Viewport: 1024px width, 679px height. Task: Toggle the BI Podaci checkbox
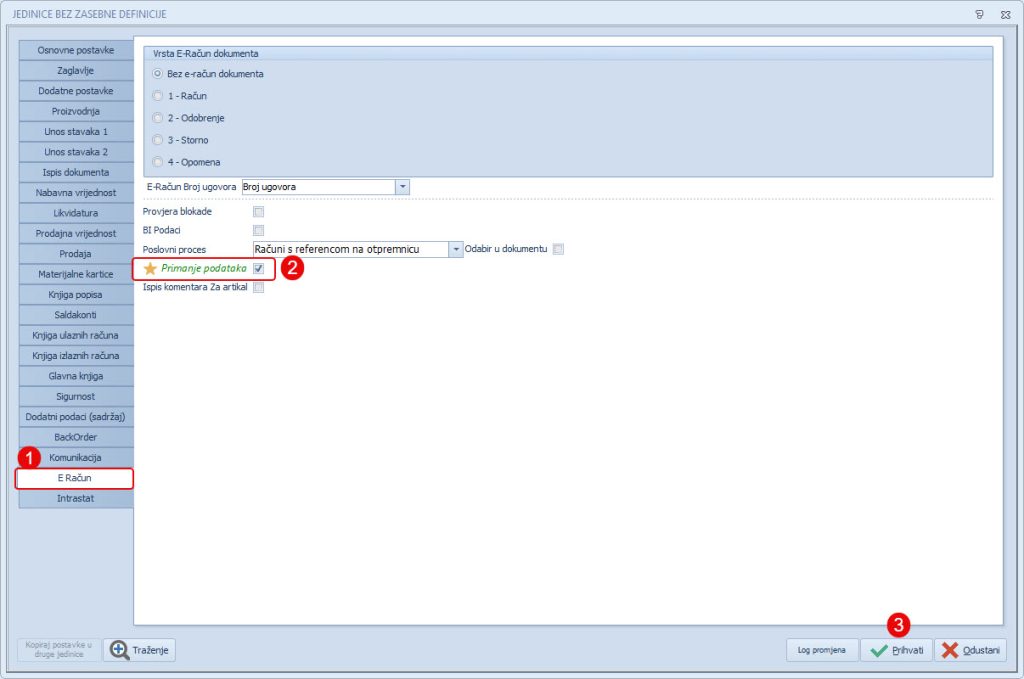[258, 231]
